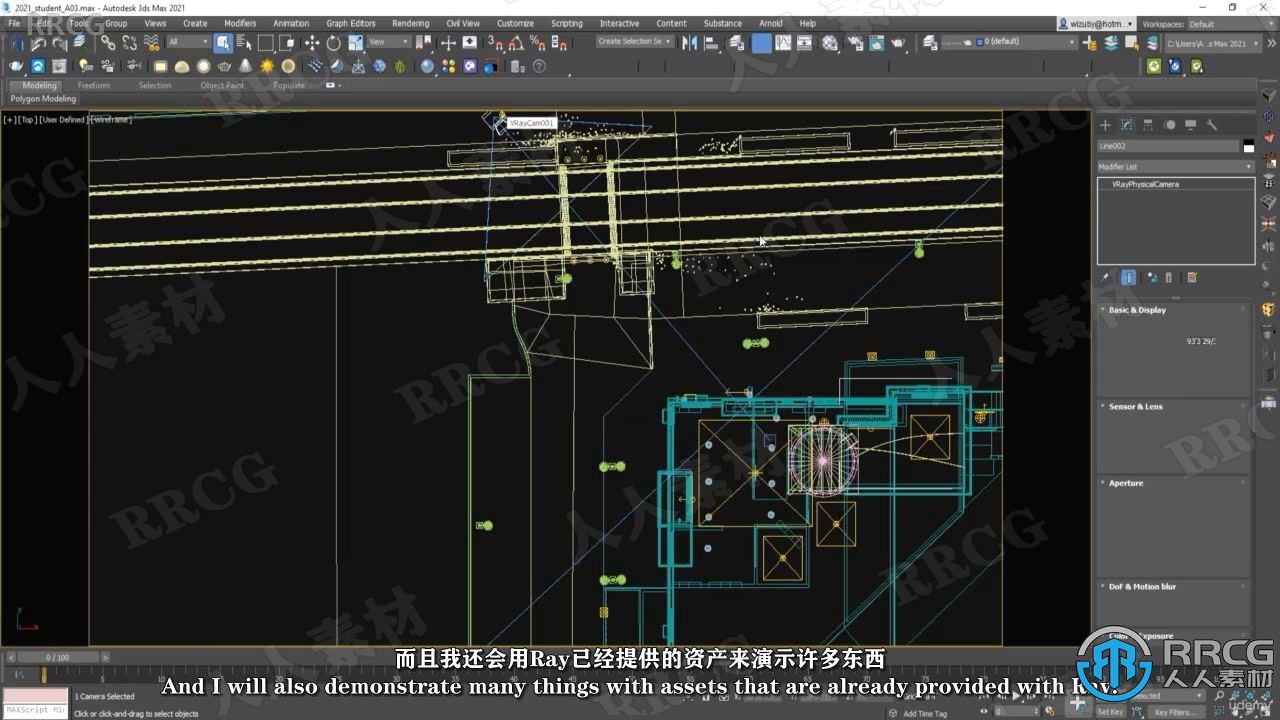Click the Line002 object name field
Image resolution: width=1280 pixels, height=720 pixels.
(x=1168, y=146)
